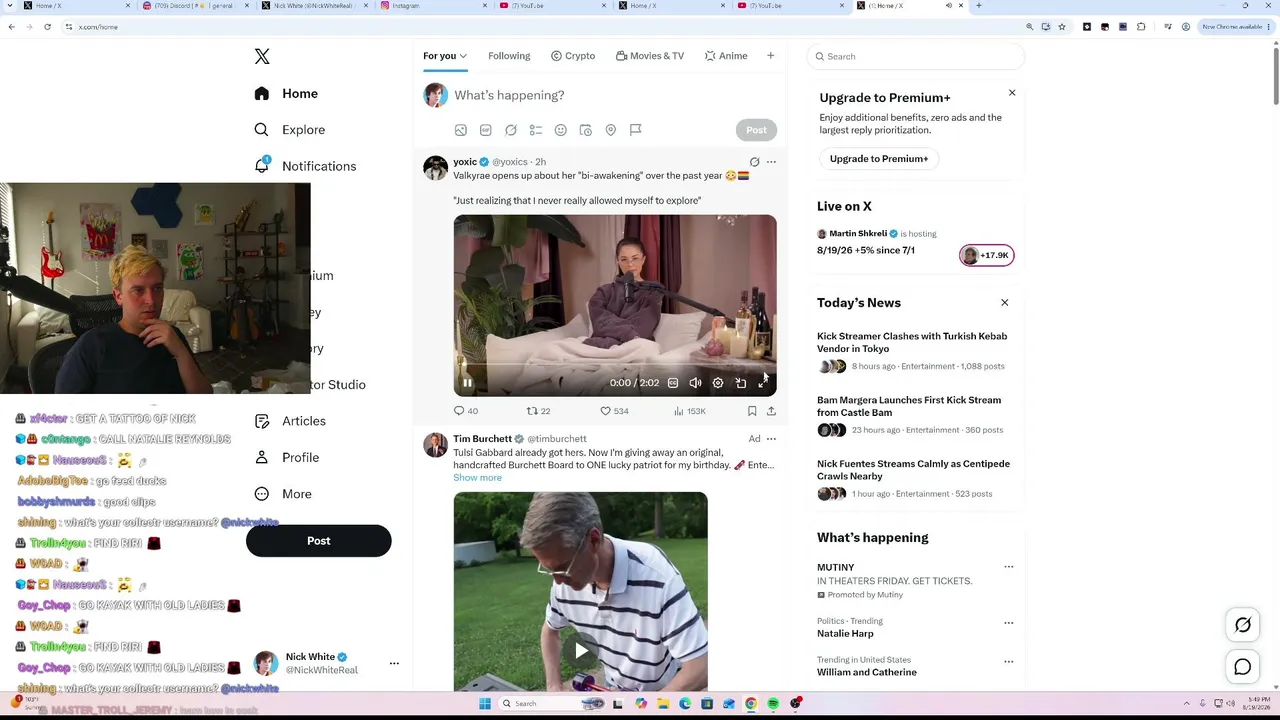
Task: Schedule the post using the calendar icon
Action: pyautogui.click(x=586, y=130)
